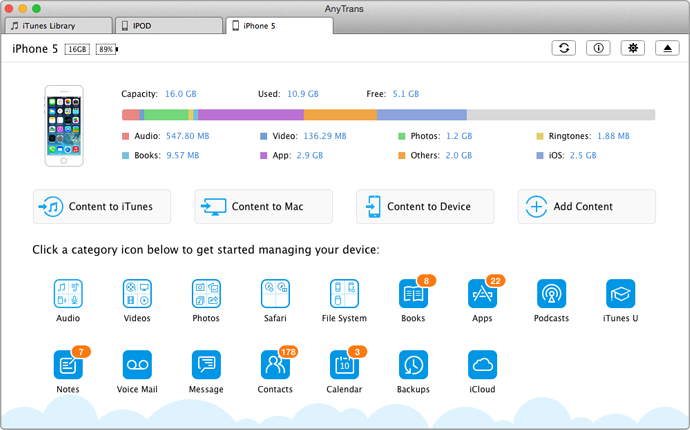Click the Books size 9.57 MB
690x430 pixels.
[x=183, y=155]
